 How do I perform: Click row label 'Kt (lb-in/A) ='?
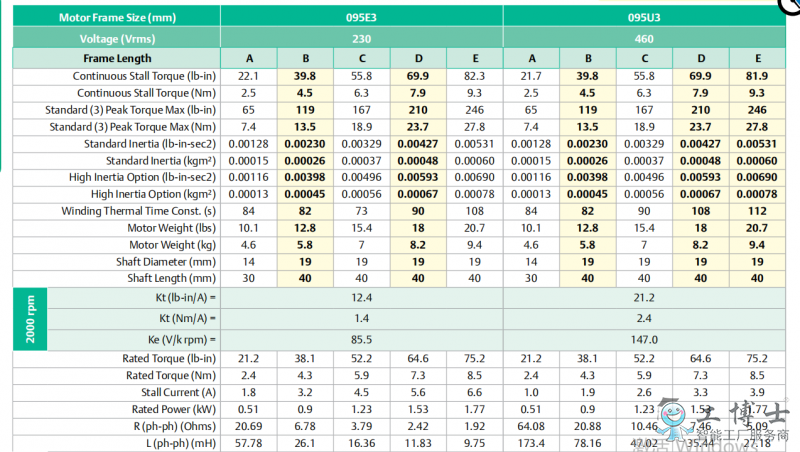pyautogui.click(x=186, y=297)
